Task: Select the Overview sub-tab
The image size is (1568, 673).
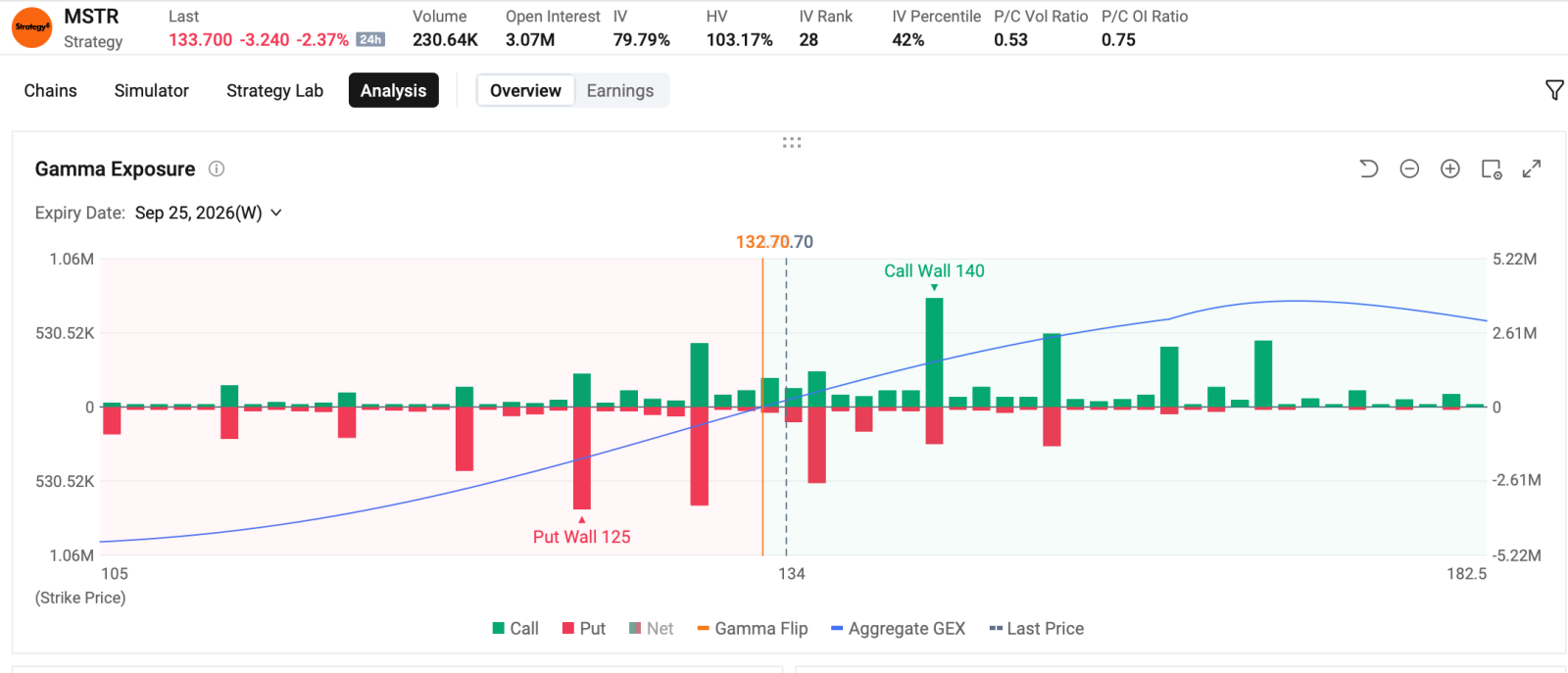Action: coord(525,90)
